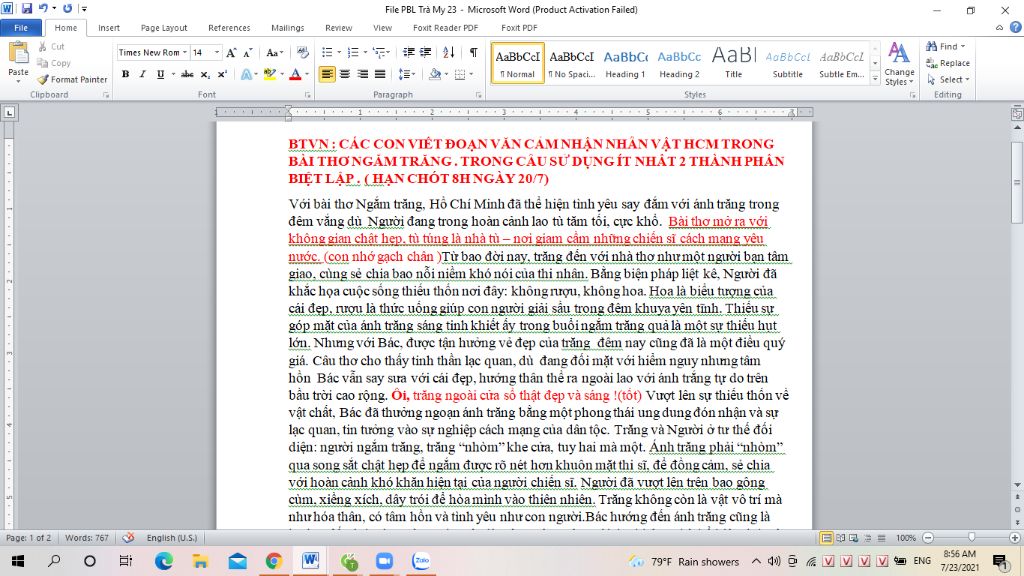Toggle Underline formatting
Screen dimensions: 1024x576
pyautogui.click(x=160, y=74)
